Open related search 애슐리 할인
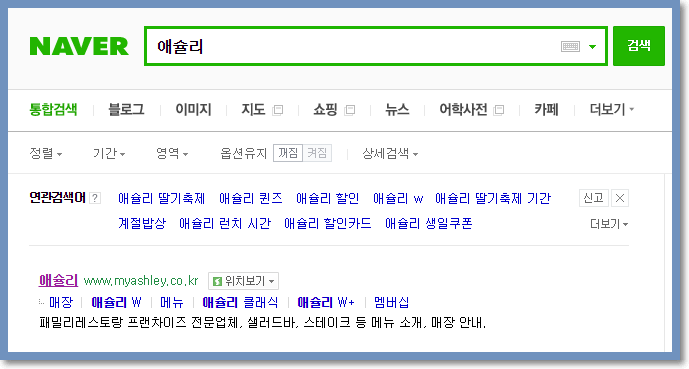This screenshot has height=369, width=689. pos(327,199)
